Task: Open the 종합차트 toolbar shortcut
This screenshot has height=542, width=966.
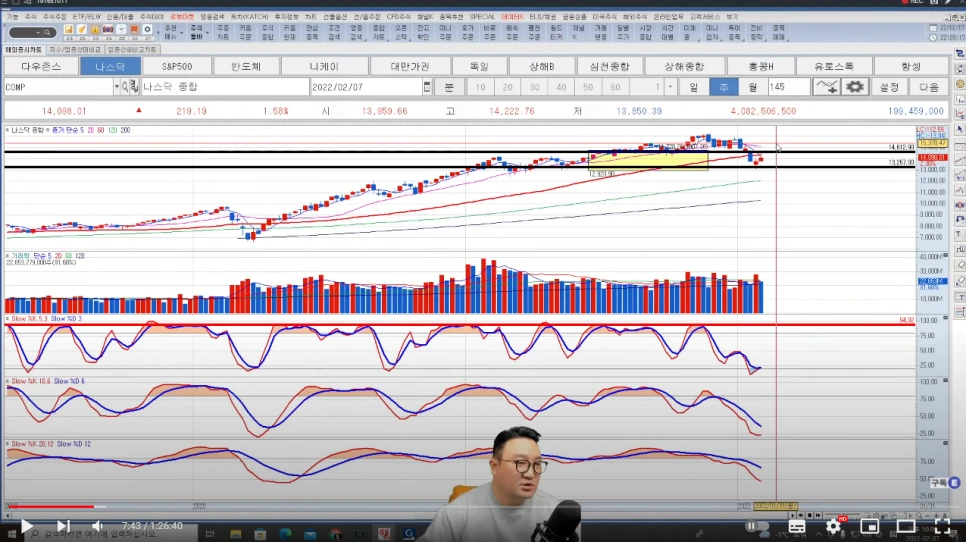Action: point(378,33)
